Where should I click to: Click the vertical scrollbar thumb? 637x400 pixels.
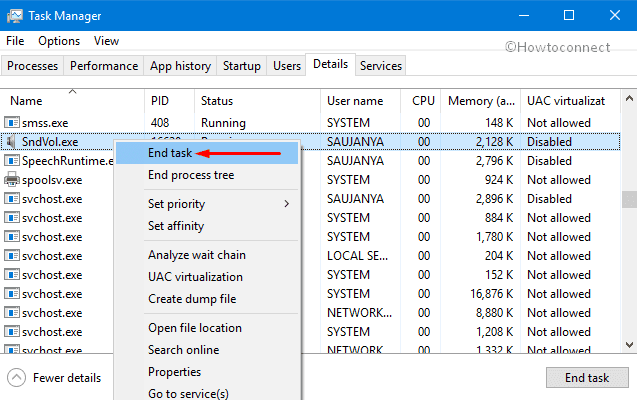point(629,199)
